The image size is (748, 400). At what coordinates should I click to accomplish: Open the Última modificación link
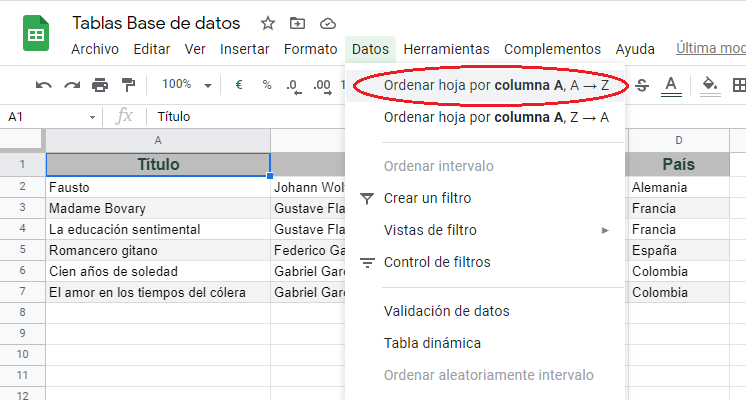tap(710, 48)
